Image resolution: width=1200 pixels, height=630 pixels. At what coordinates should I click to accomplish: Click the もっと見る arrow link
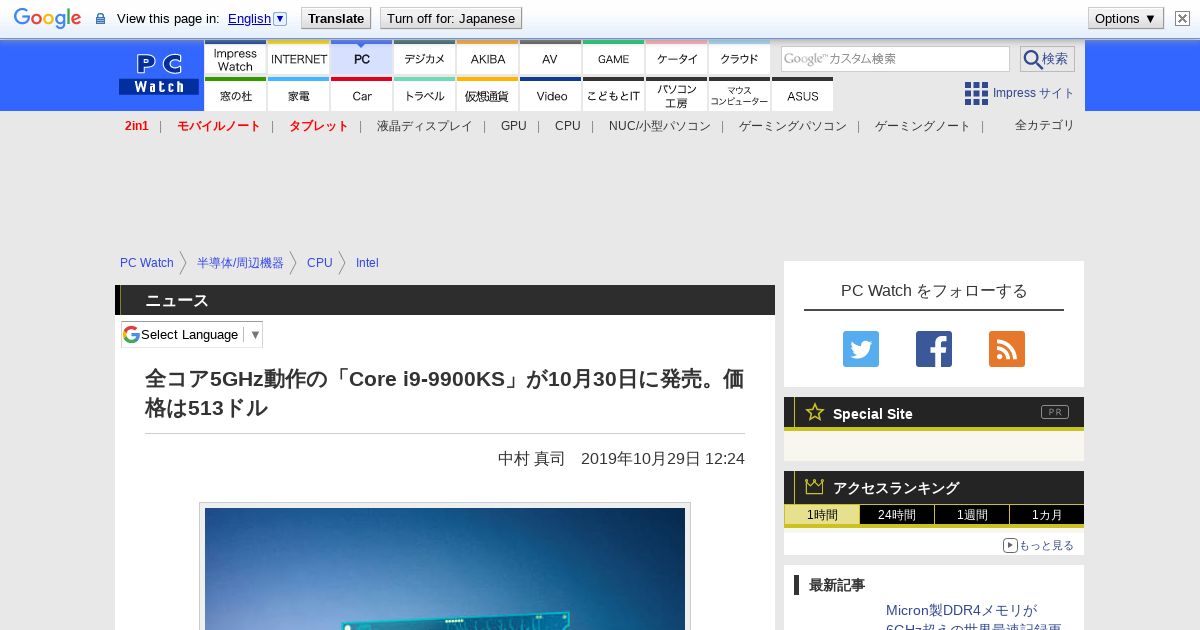pyautogui.click(x=1038, y=545)
